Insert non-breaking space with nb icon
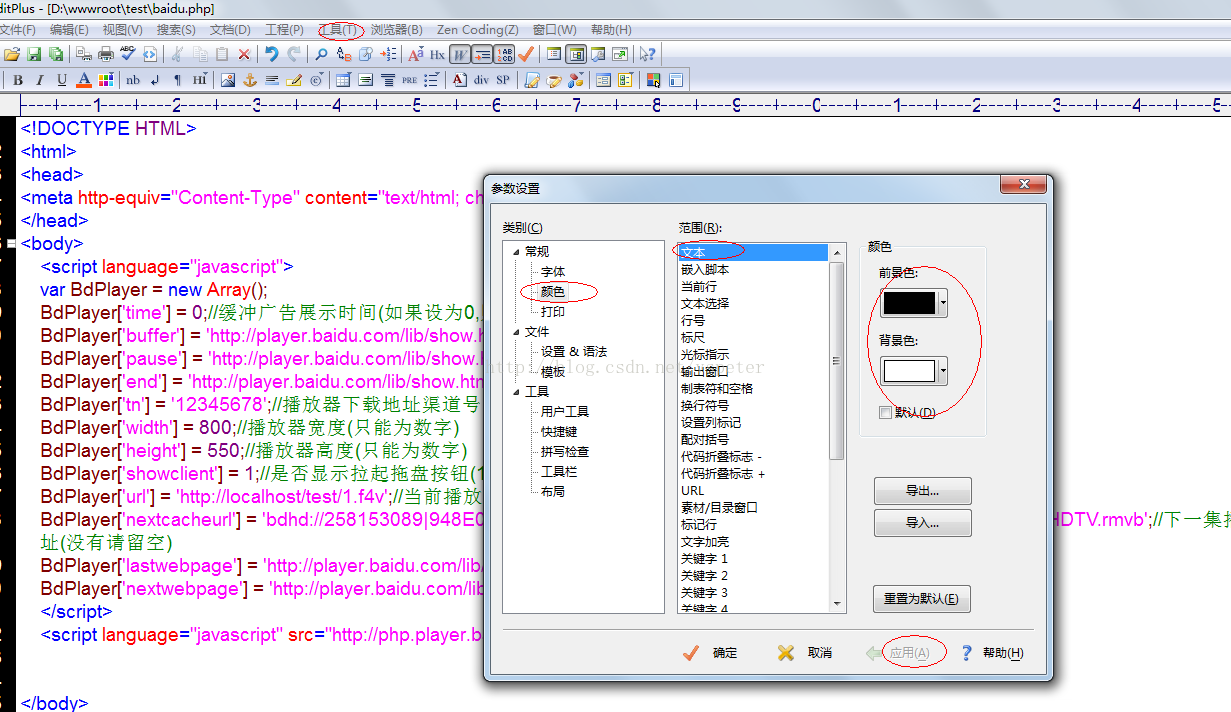This screenshot has width=1231, height=712. pyautogui.click(x=133, y=80)
